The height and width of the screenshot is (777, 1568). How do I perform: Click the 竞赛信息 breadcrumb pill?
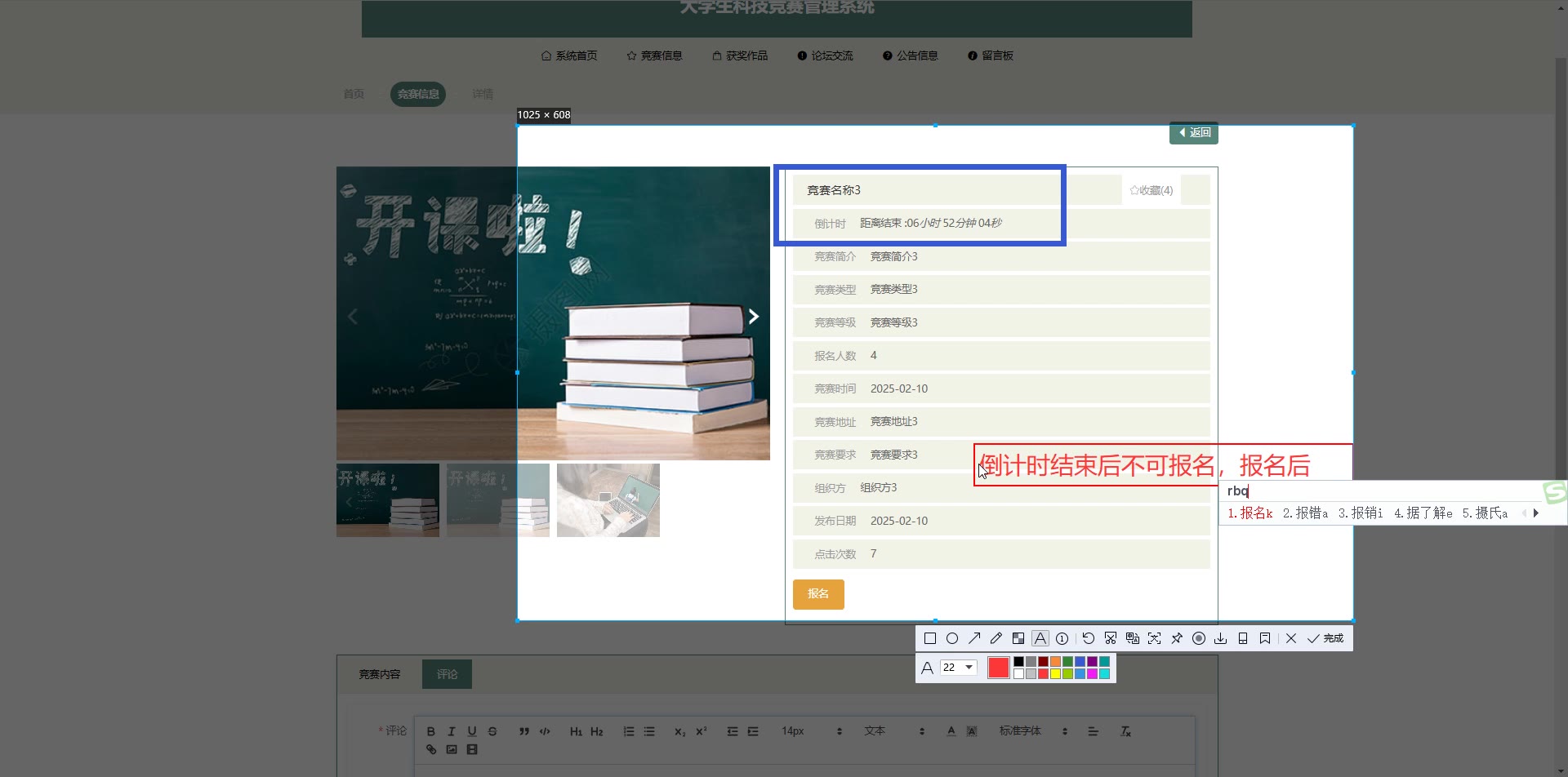(418, 94)
